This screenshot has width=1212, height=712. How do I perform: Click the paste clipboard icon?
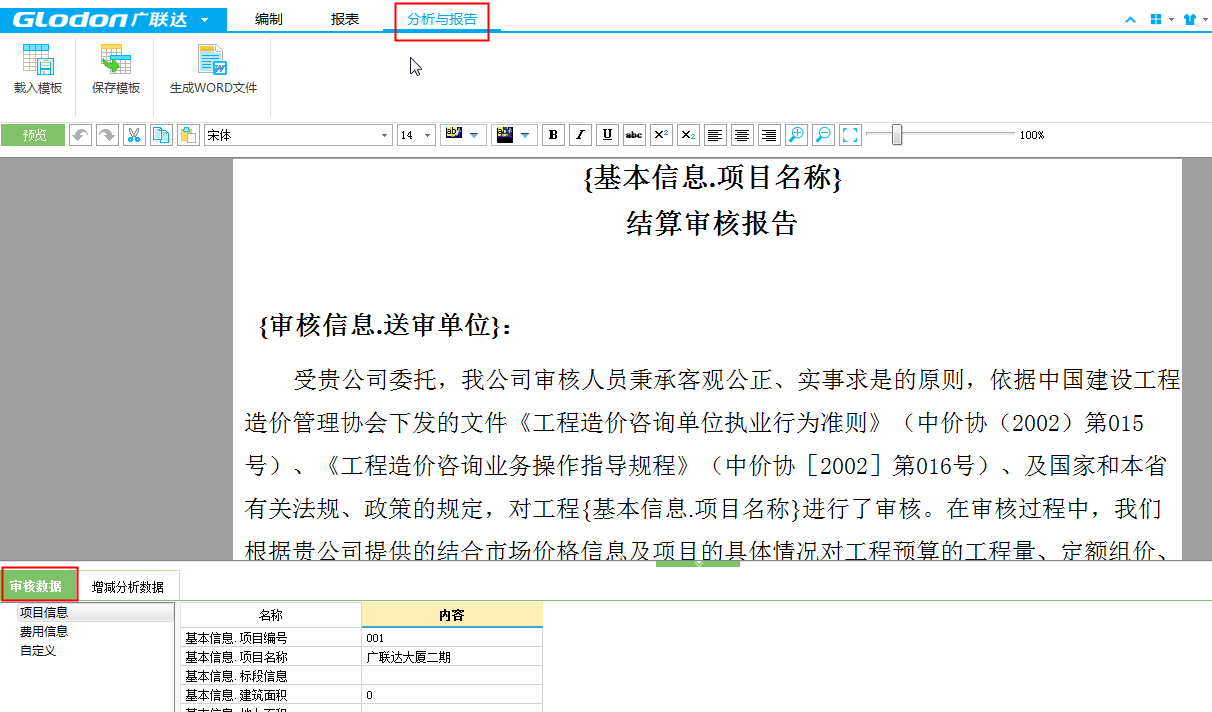pos(188,135)
